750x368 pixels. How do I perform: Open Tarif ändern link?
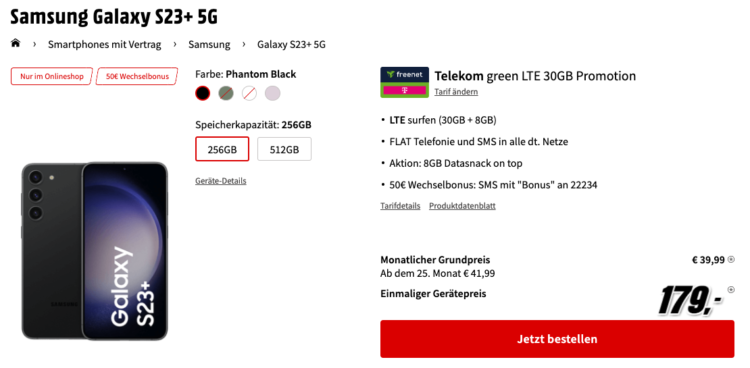point(456,92)
